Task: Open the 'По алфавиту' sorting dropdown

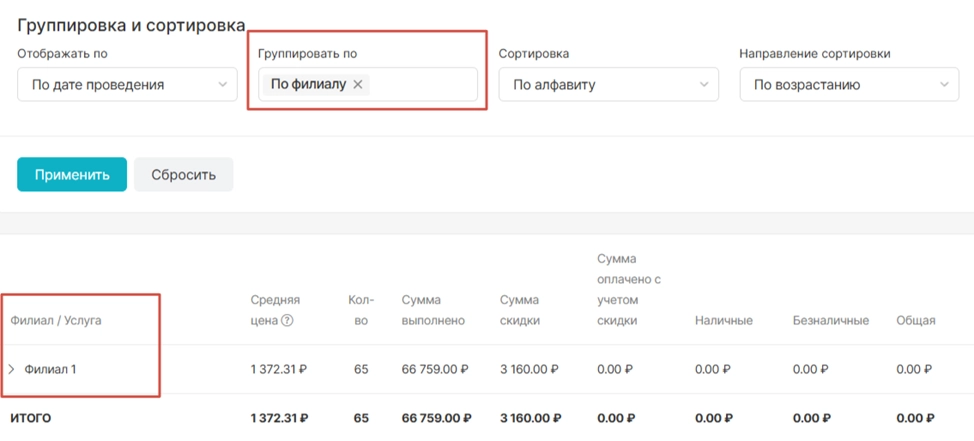Action: 609,84
